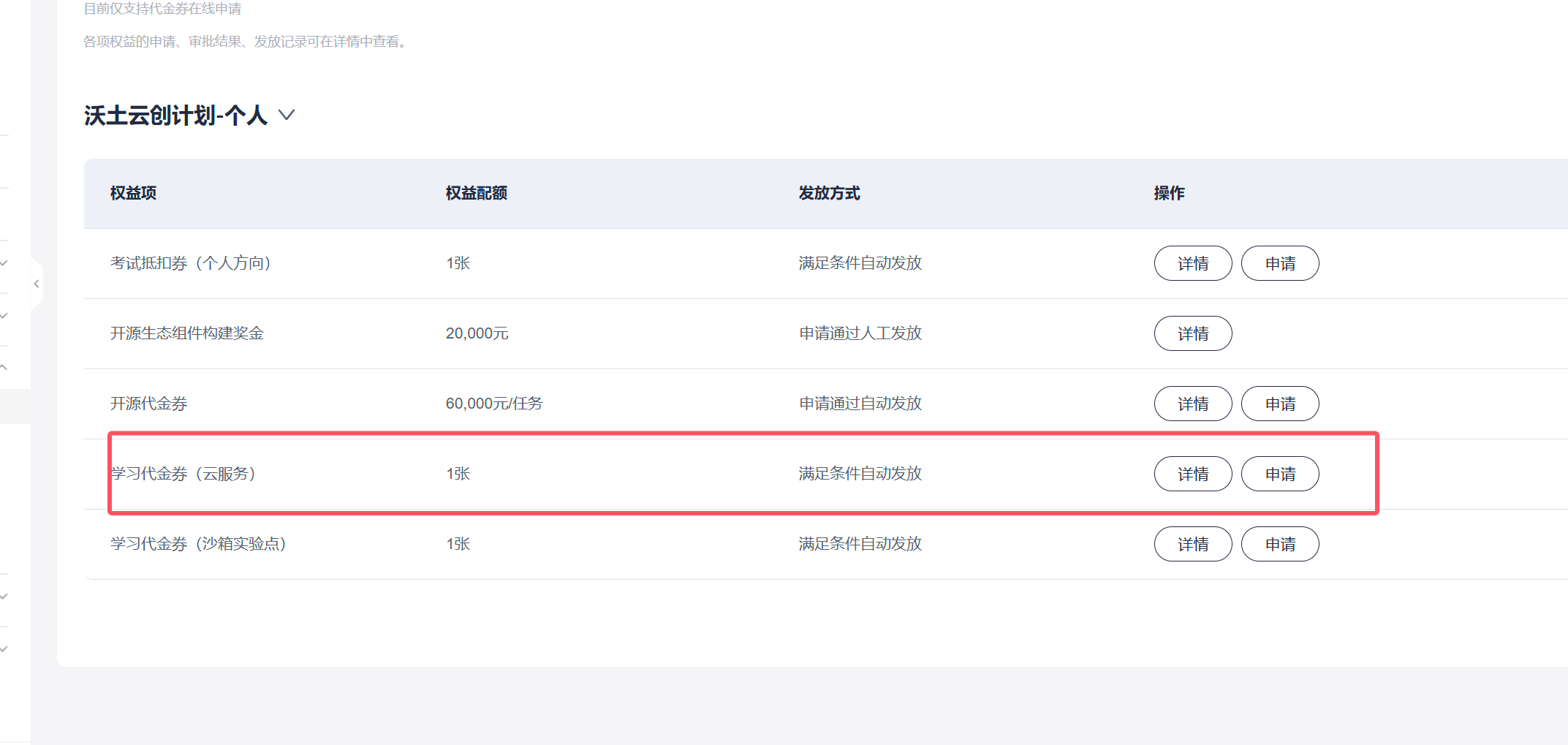1568x745 pixels.
Task: View 详情 of 学习代金券（沙箱实验点）
Action: point(1192,543)
